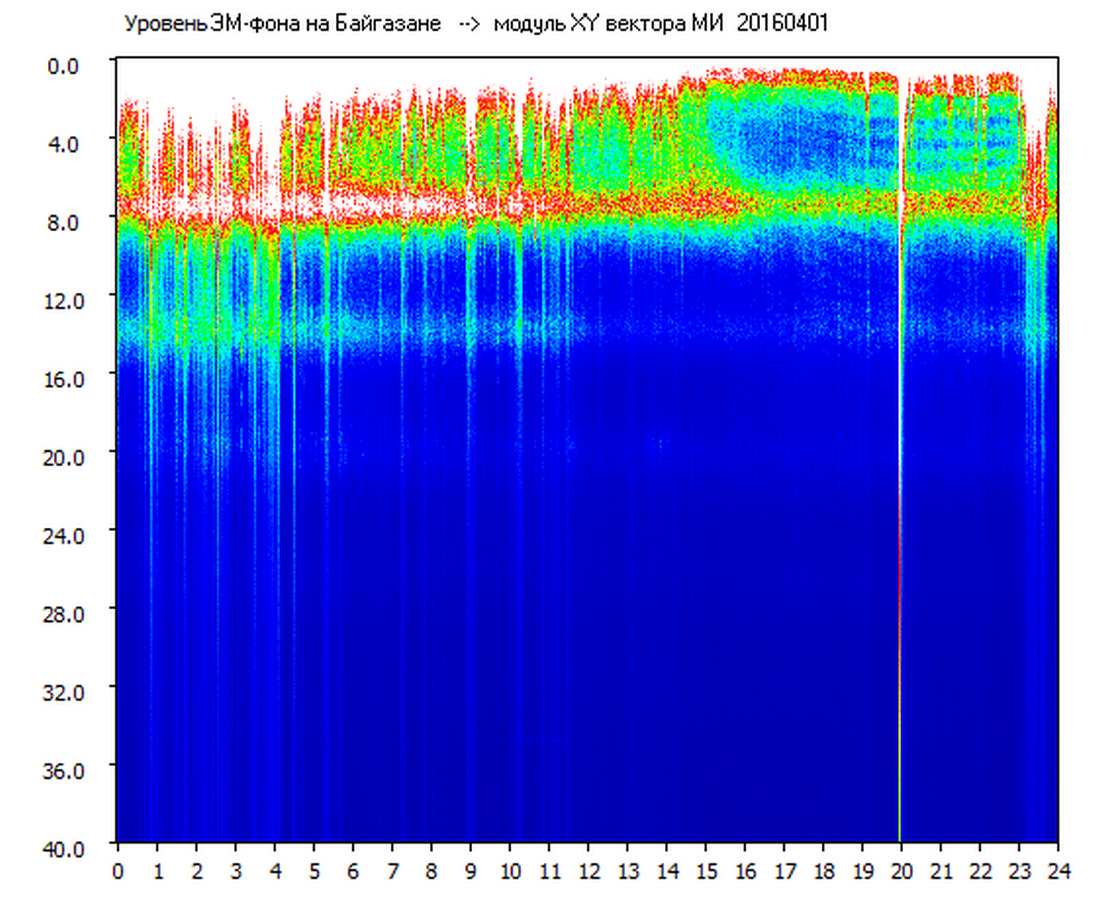Click hour 23 label on horizontal axis

click(x=1018, y=871)
